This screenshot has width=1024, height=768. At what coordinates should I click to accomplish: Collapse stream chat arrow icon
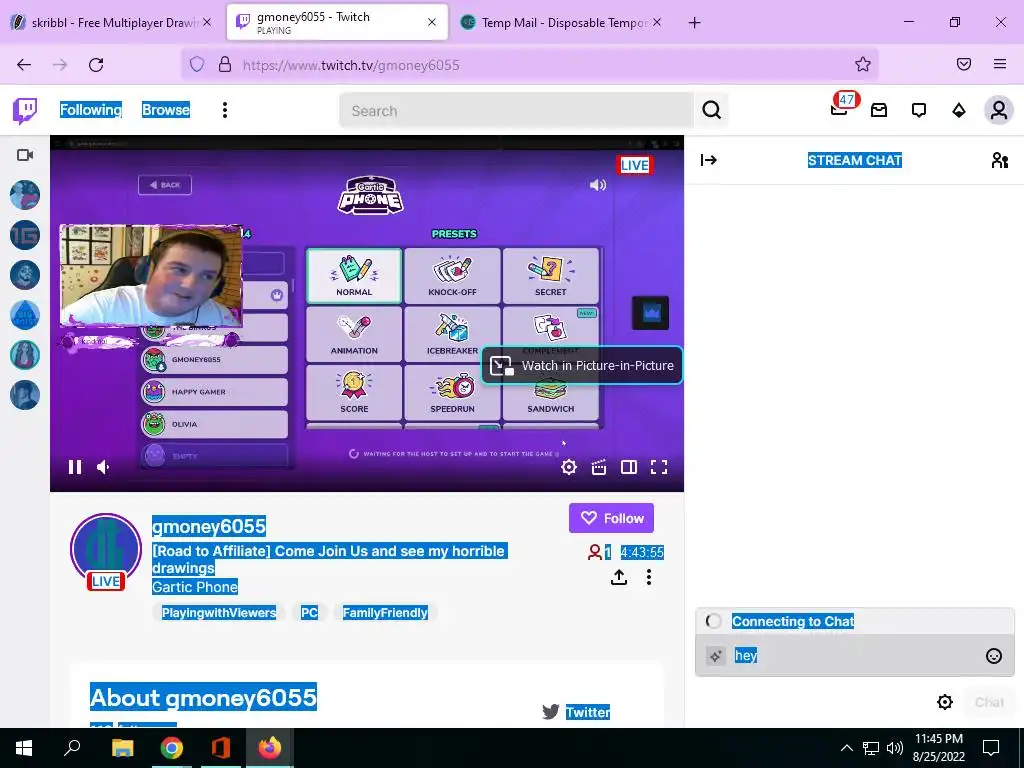(709, 160)
